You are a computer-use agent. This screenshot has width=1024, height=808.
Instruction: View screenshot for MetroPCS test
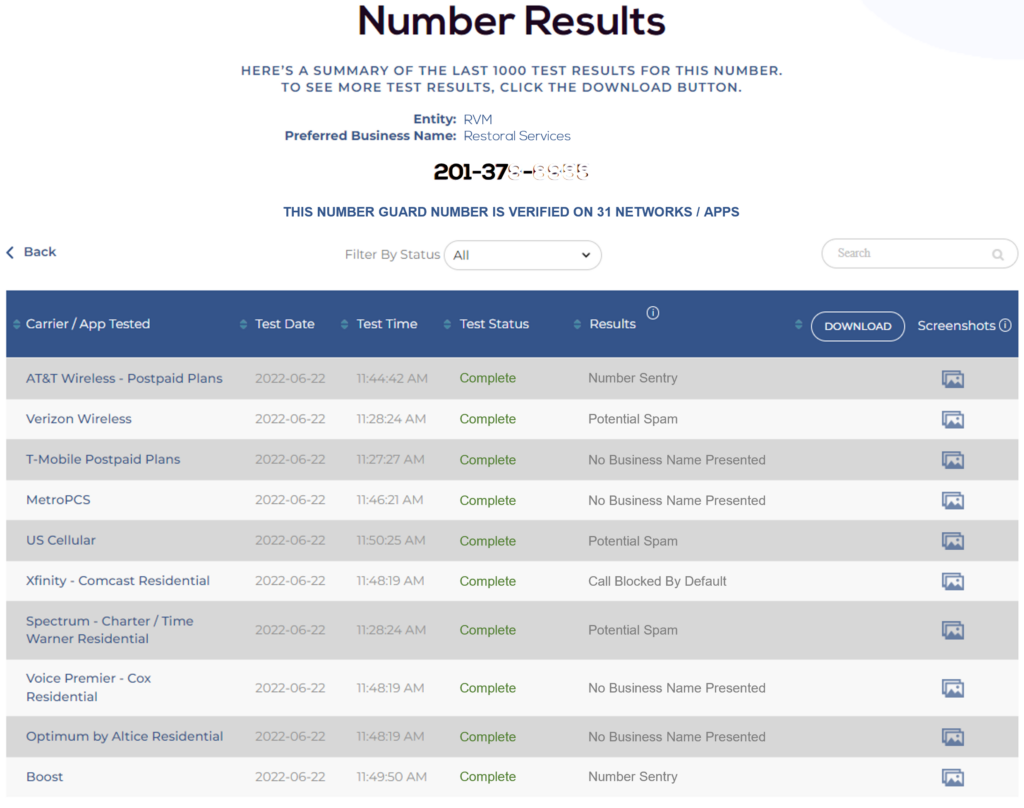(952, 500)
